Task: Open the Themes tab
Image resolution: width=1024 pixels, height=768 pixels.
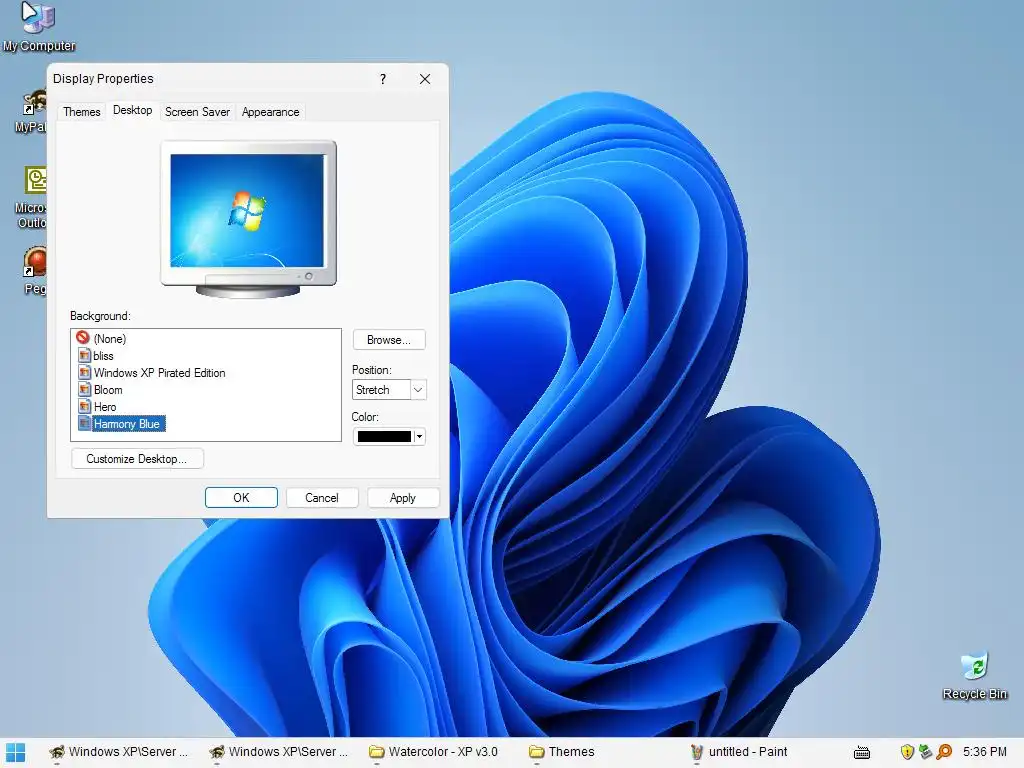Action: point(82,112)
